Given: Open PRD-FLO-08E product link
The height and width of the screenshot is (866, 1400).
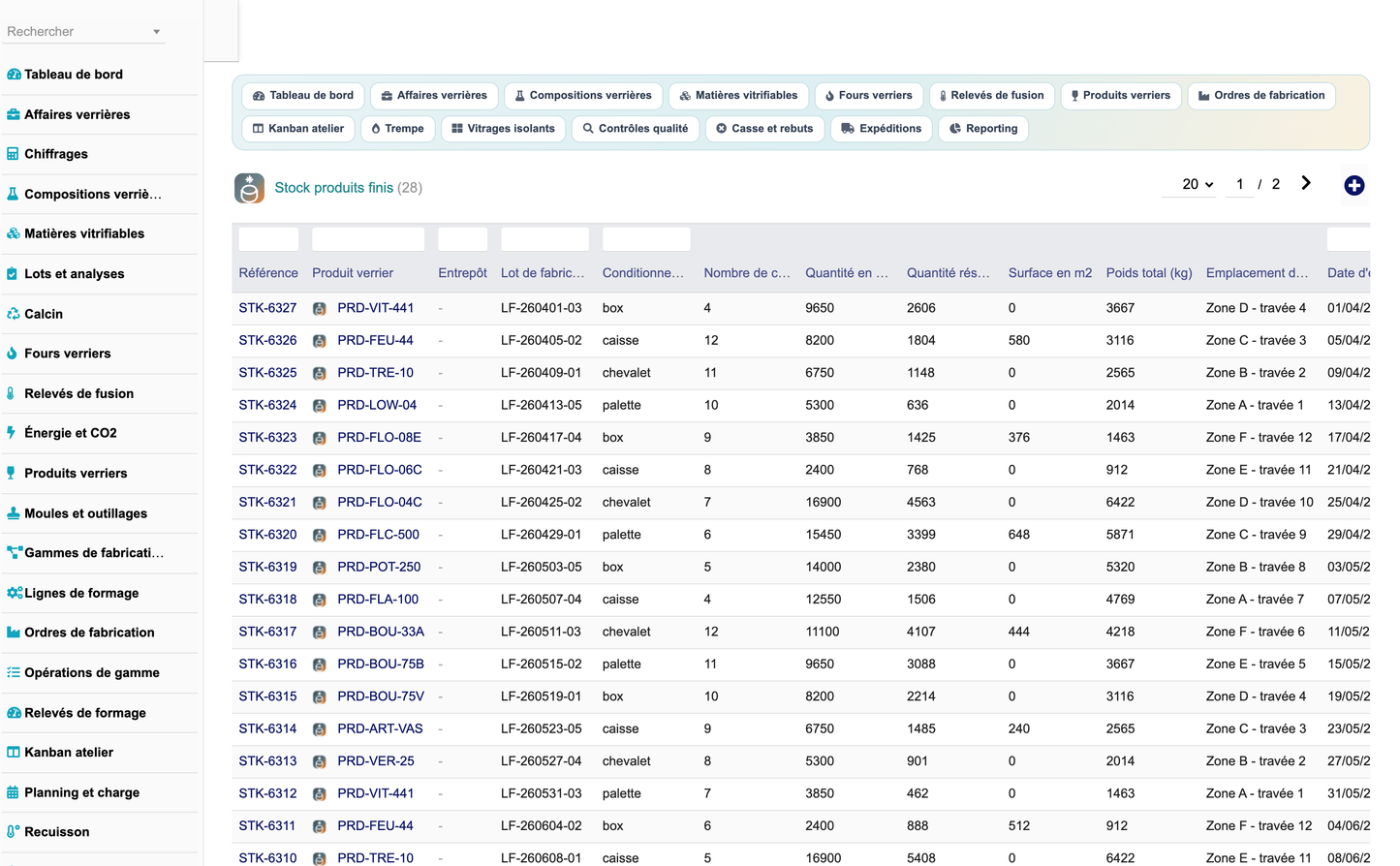Looking at the screenshot, I should [379, 438].
